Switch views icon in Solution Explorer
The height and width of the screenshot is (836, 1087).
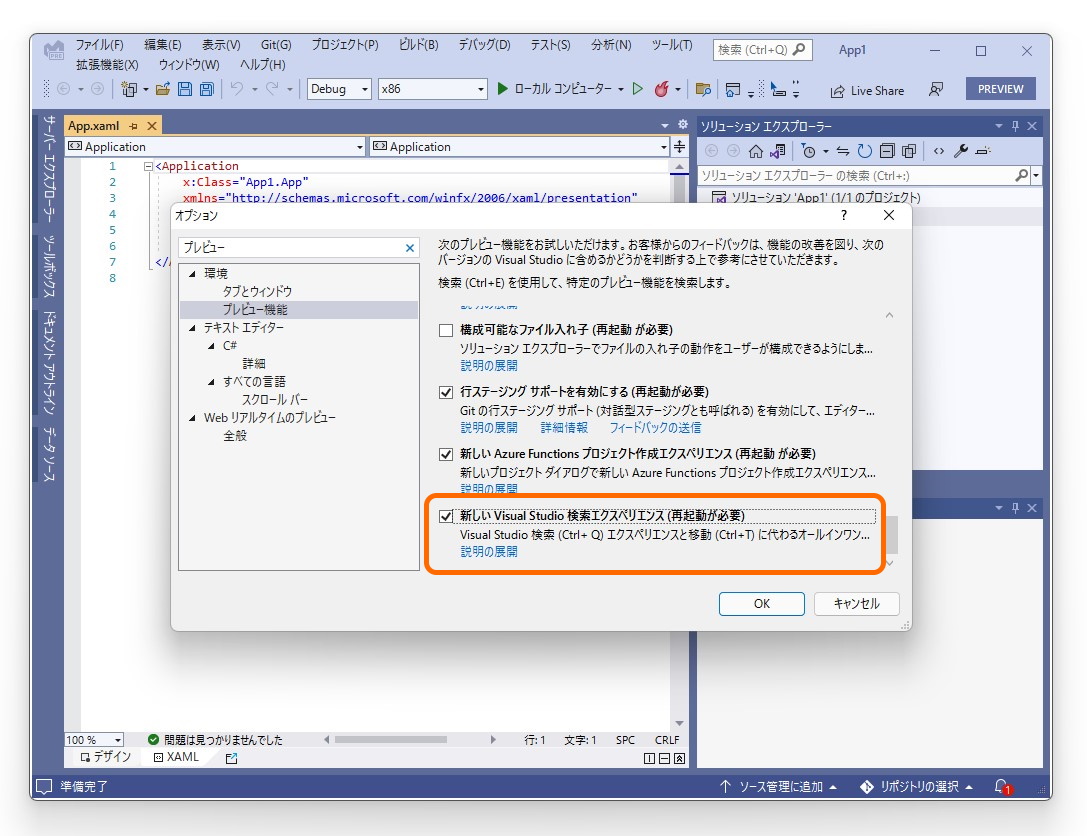778,151
